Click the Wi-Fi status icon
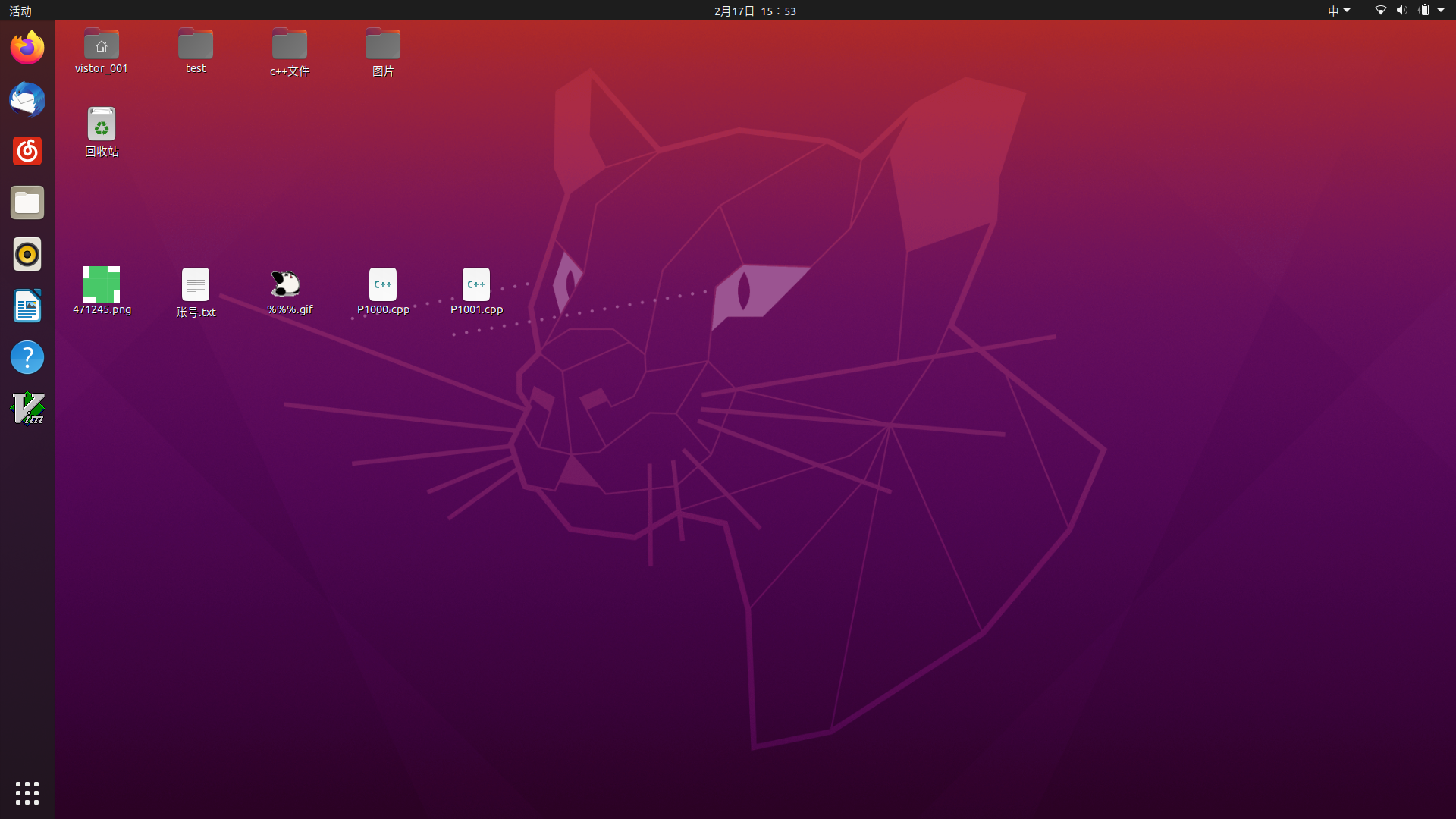 point(1380,11)
